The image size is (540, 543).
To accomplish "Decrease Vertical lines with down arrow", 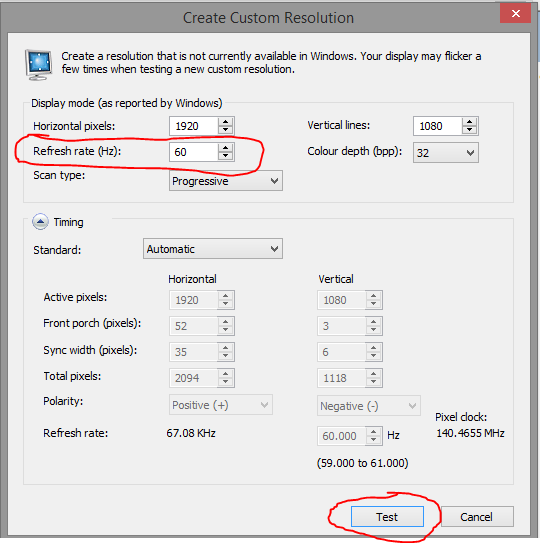I will pyautogui.click(x=469, y=130).
